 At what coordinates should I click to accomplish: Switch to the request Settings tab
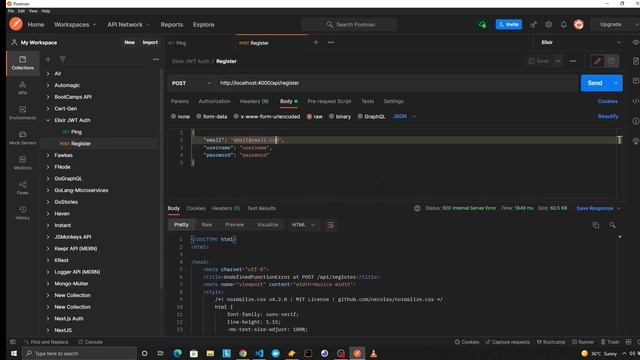coord(393,101)
